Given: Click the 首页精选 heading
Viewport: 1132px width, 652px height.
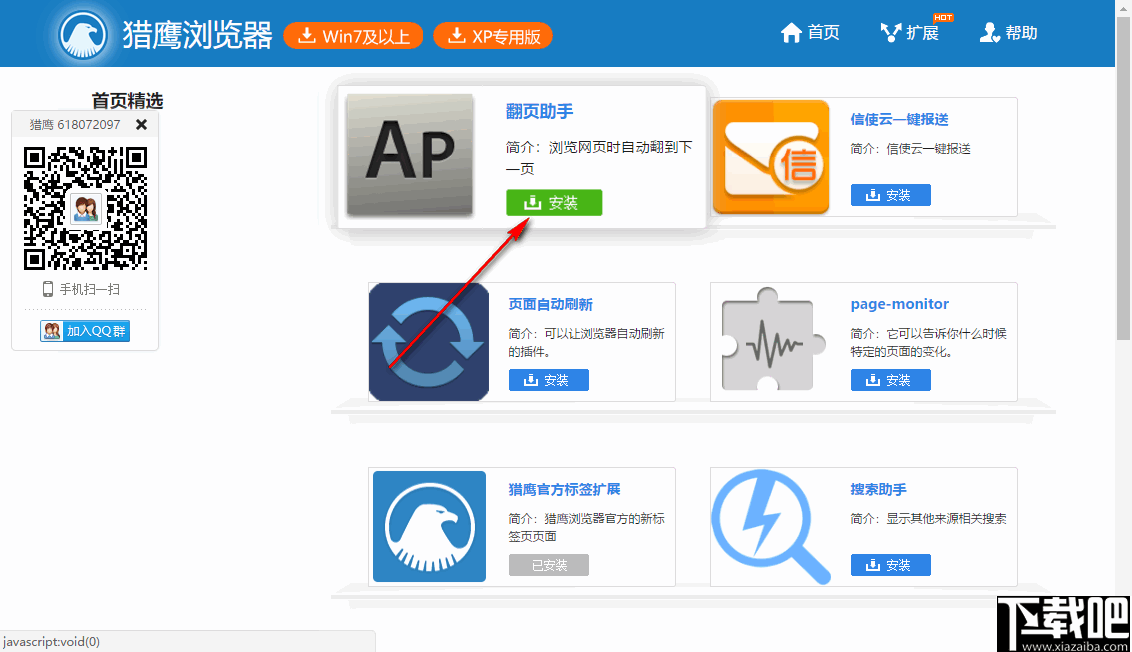Looking at the screenshot, I should pos(127,100).
